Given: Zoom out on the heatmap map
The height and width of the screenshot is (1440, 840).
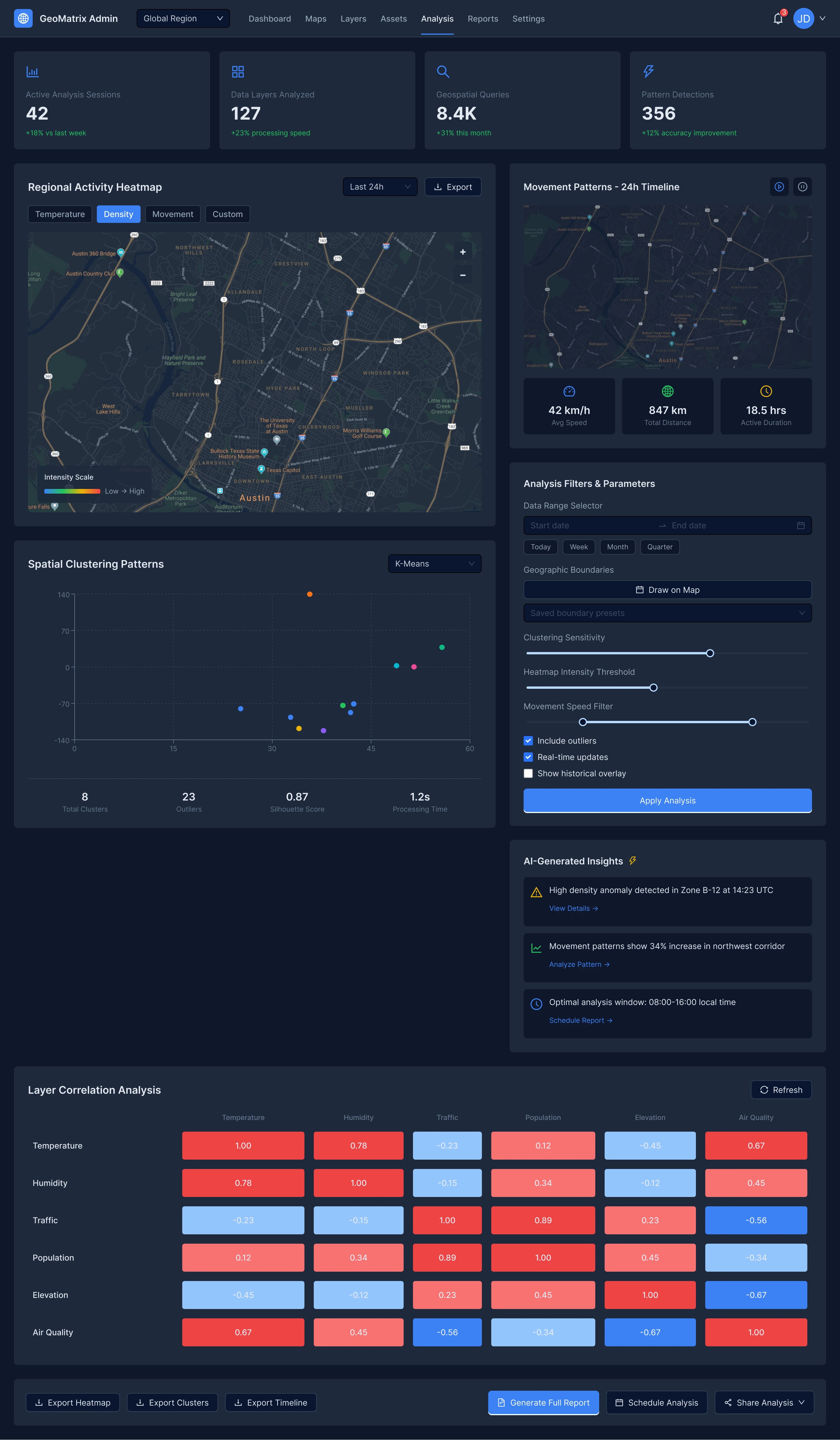Looking at the screenshot, I should click(x=462, y=275).
